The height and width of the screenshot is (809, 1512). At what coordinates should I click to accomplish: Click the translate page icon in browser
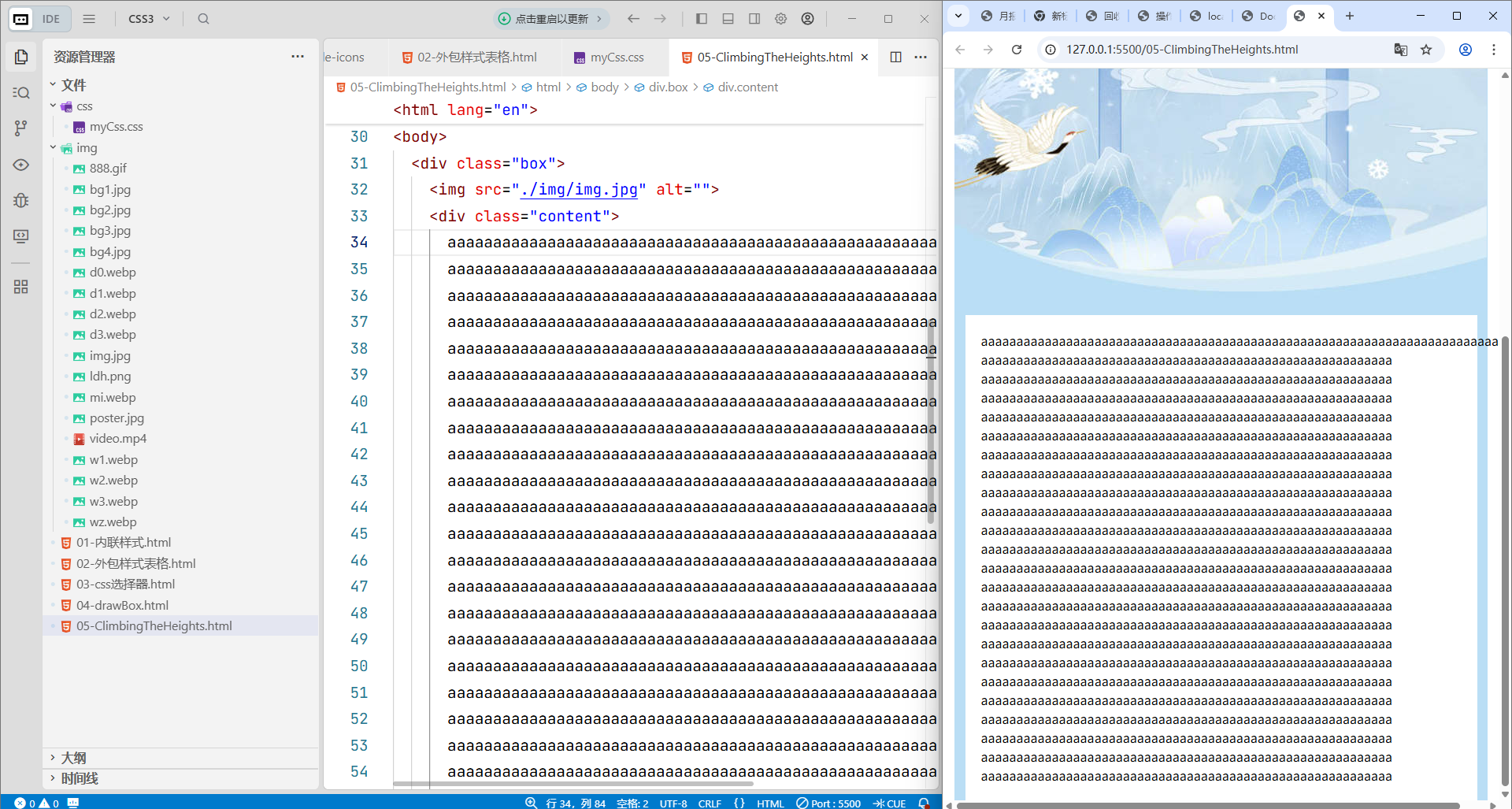1400,50
